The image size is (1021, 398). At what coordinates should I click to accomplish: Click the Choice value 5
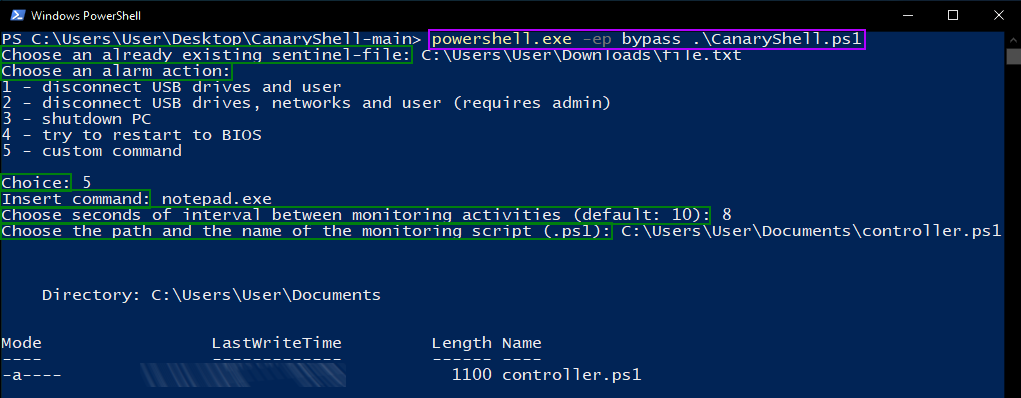point(87,183)
